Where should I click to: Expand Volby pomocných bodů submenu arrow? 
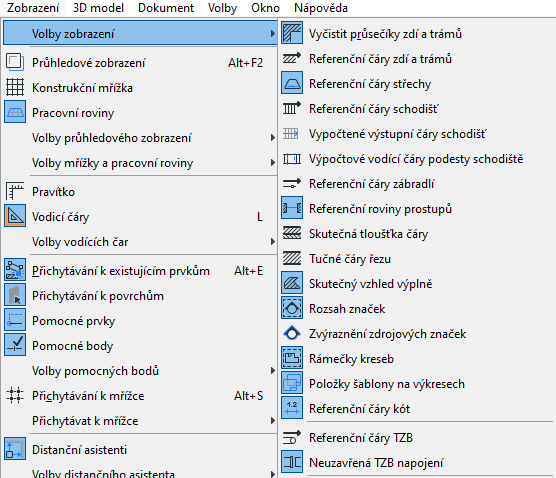[272, 371]
